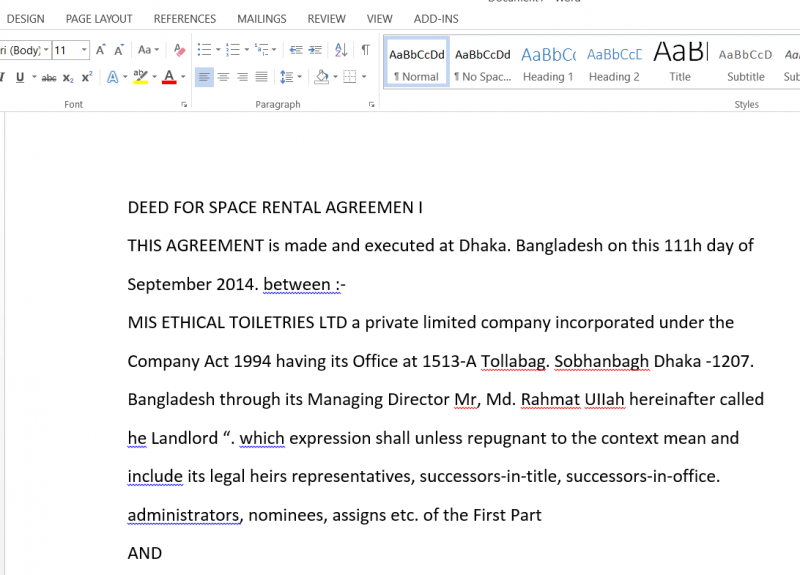Screen dimensions: 800x575
Task: Toggle strikethrough formatting
Action: point(49,78)
